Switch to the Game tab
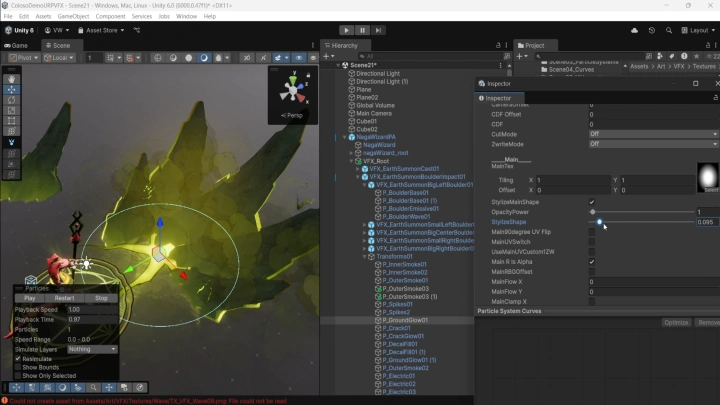720x405 pixels. coord(16,45)
